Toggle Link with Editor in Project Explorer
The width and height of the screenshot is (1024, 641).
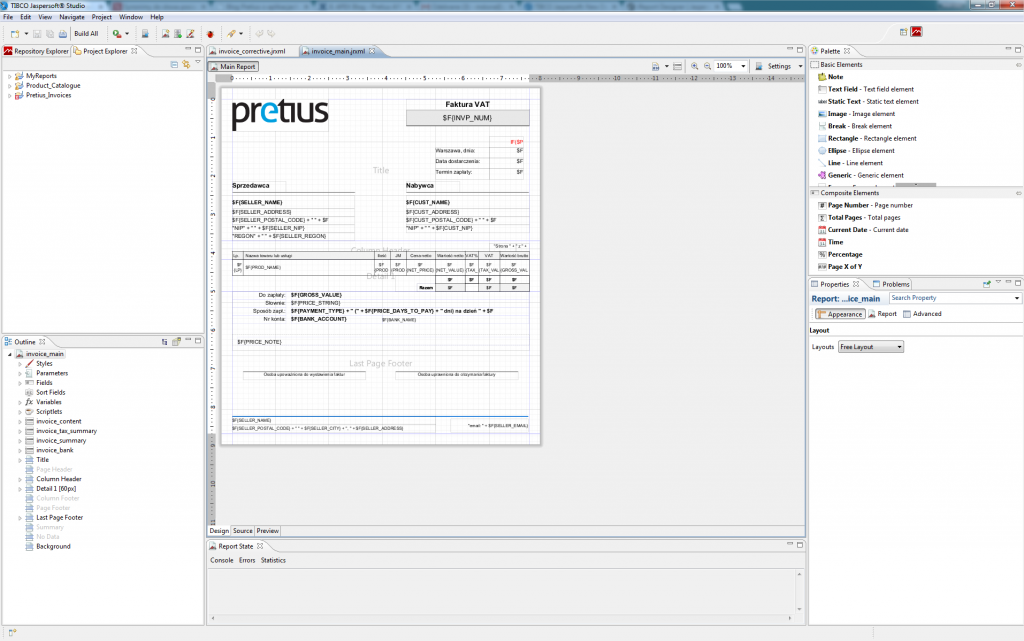187,65
